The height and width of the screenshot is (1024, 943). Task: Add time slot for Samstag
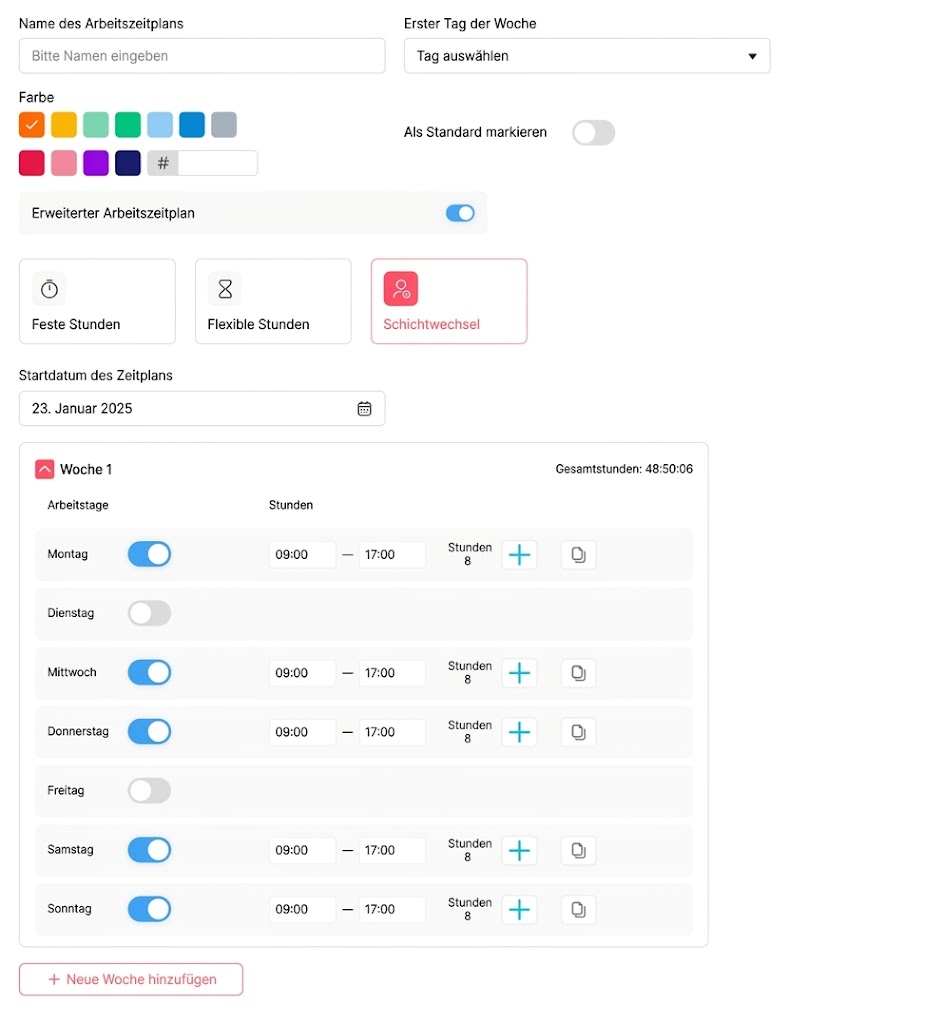[x=519, y=850]
